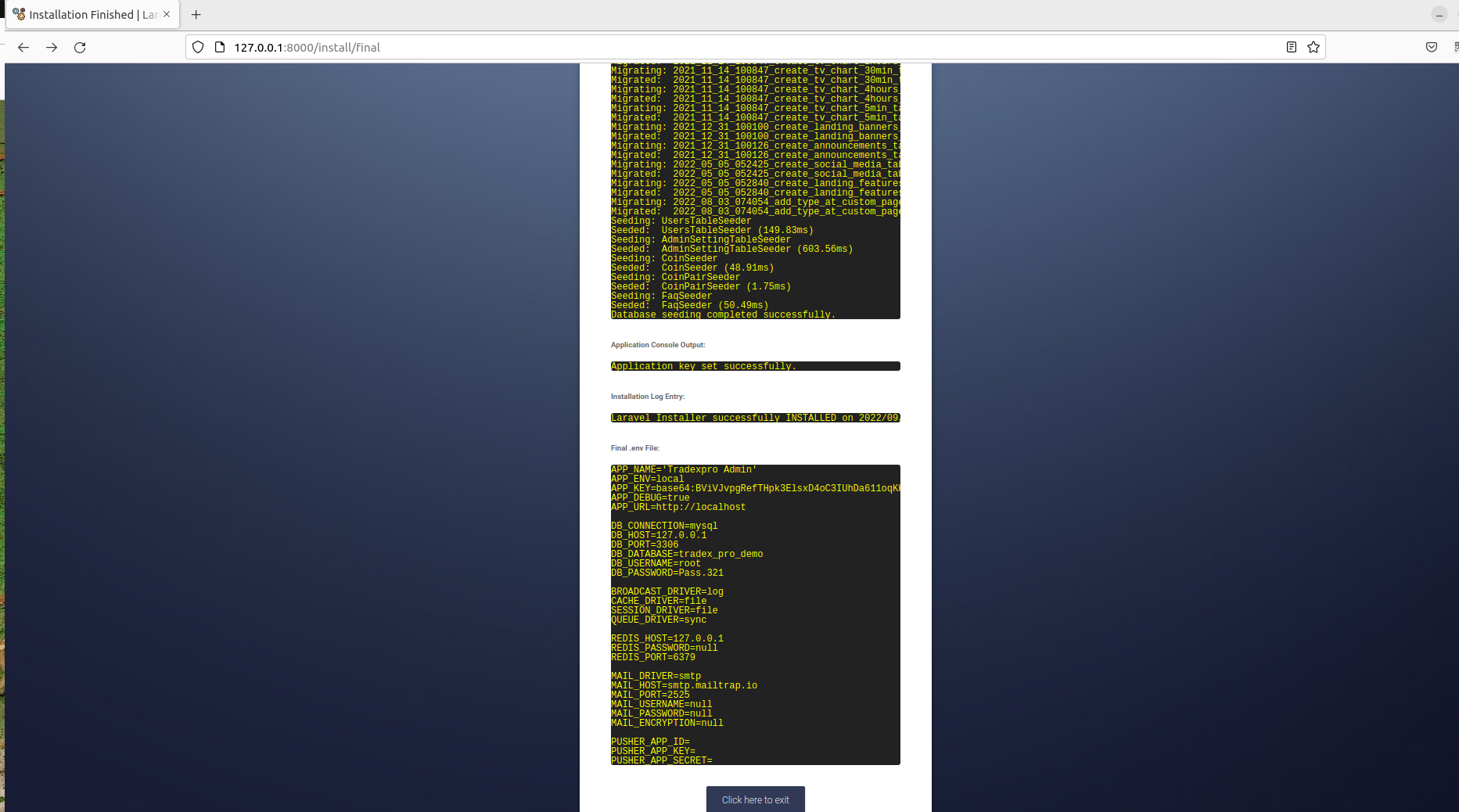Open a new tab with plus button

pos(196,15)
